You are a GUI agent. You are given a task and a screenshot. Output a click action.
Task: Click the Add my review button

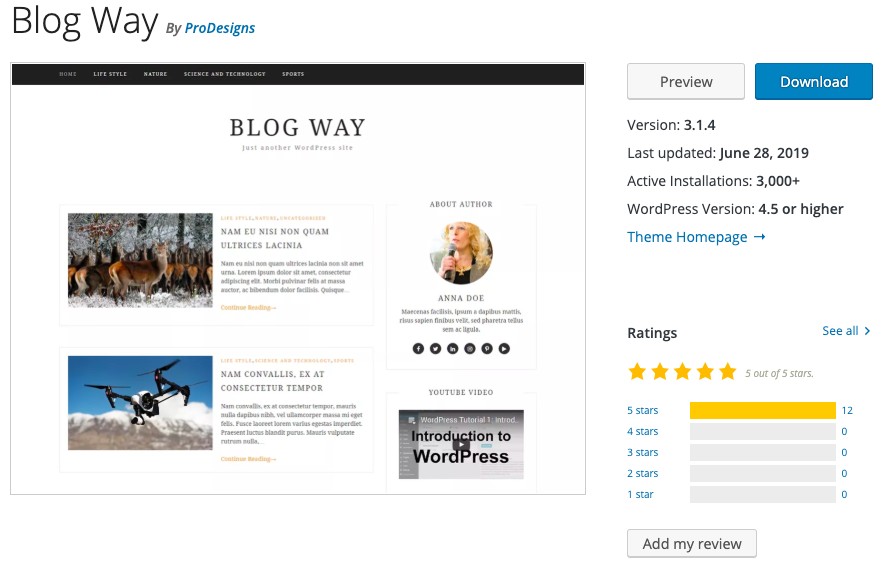[x=692, y=544]
